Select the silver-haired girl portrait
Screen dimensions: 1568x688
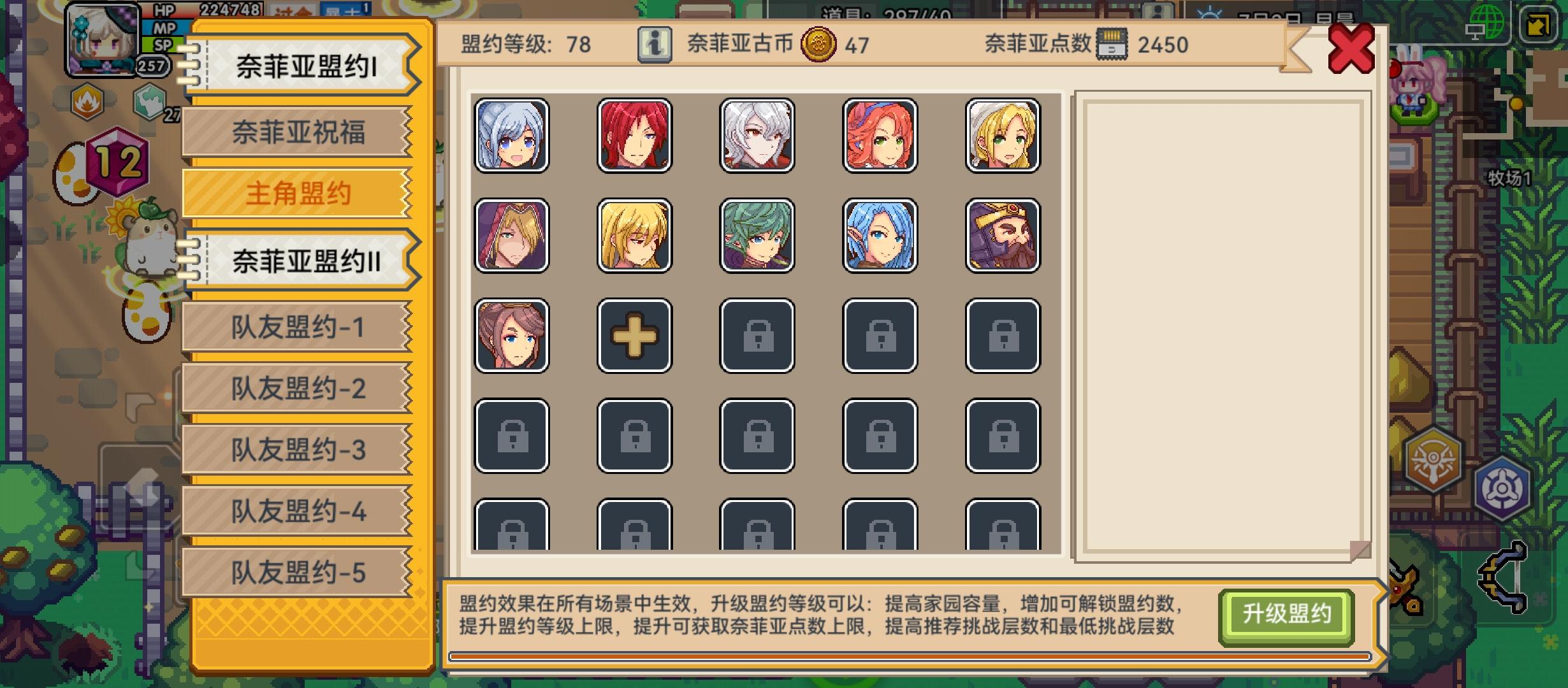coord(511,135)
